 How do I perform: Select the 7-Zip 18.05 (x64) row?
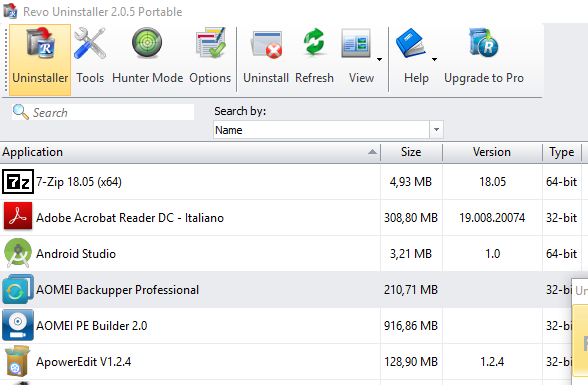point(294,182)
